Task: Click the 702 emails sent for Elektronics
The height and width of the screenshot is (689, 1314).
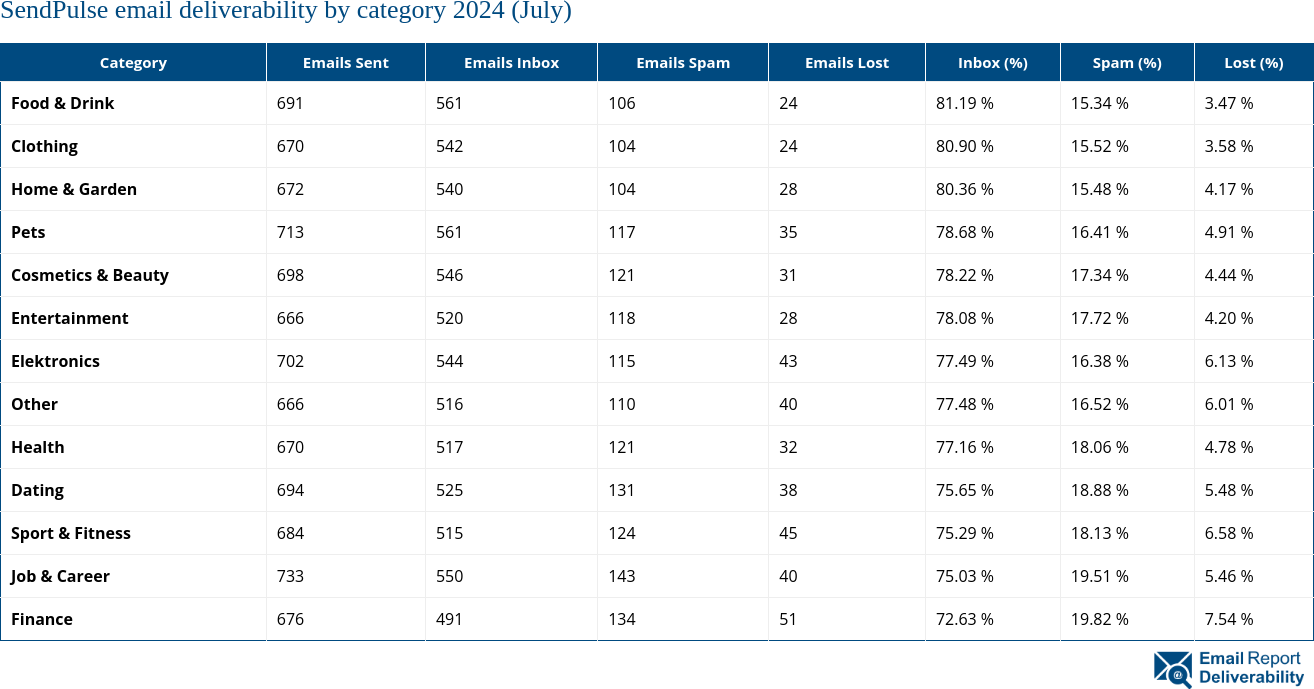Action: pos(290,361)
